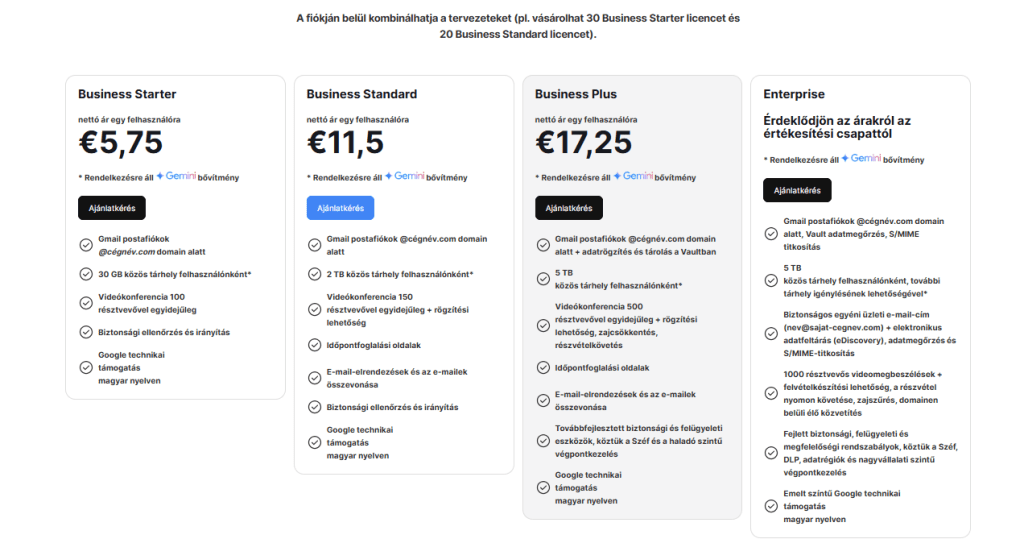Click checkmark beside Plus 'E-mail-elrendezések' feature
Screen dimensions: 1024x539
[x=543, y=401]
